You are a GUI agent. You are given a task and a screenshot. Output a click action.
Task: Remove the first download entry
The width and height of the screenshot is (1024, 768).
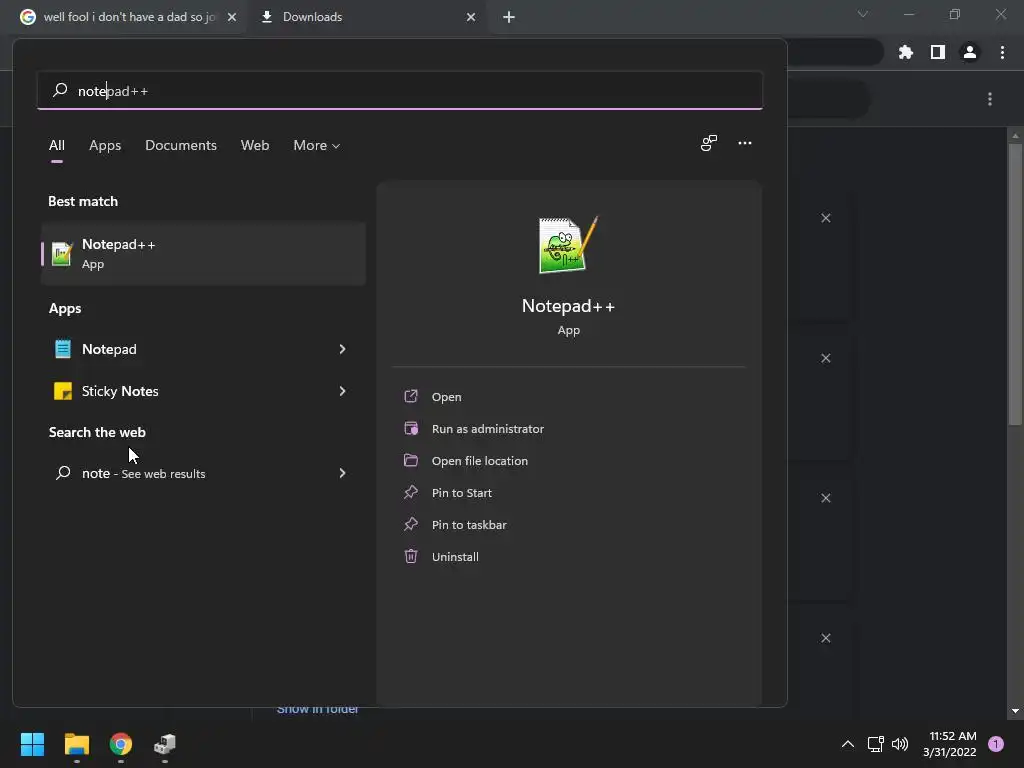pyautogui.click(x=825, y=218)
